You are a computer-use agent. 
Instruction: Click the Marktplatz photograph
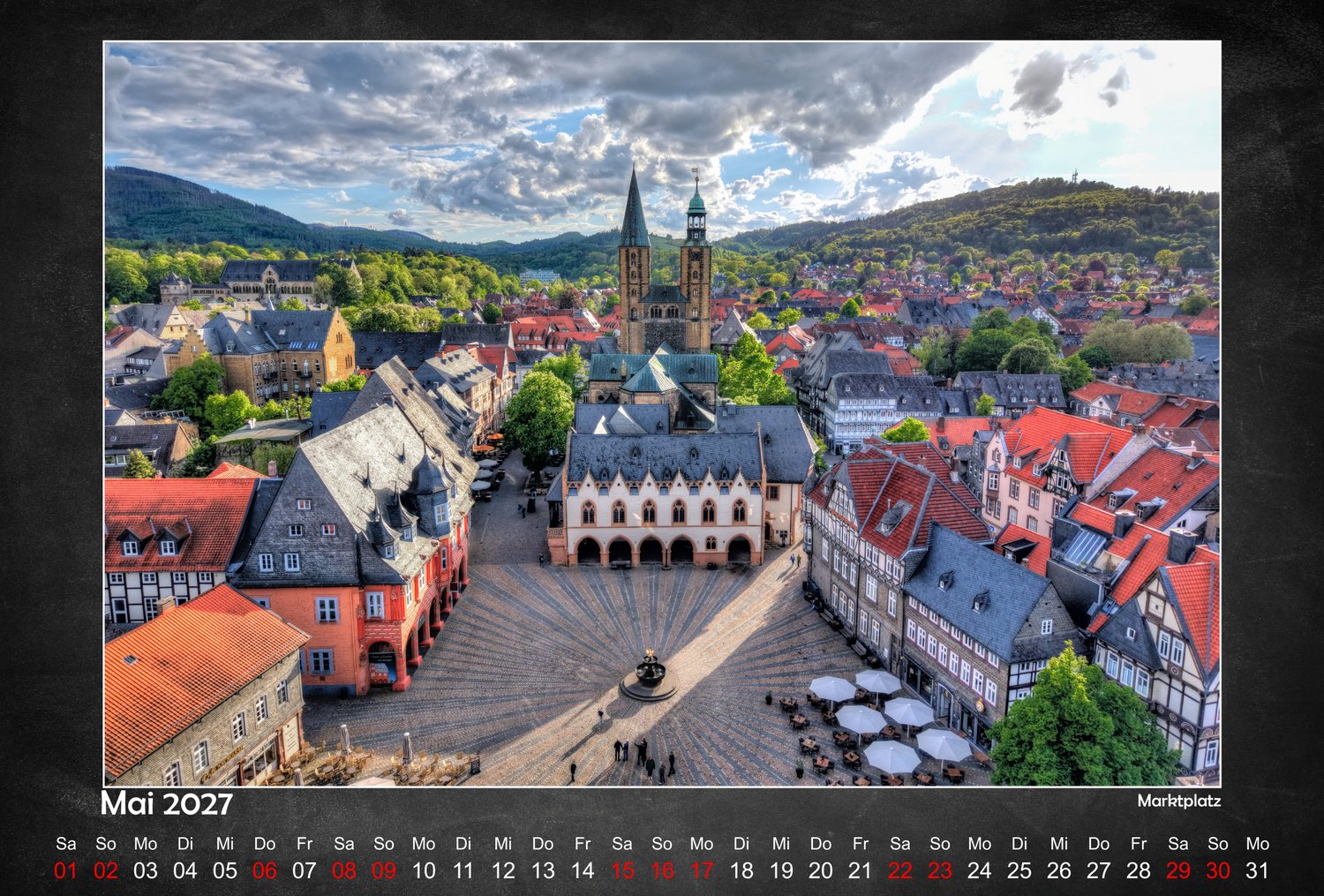[x=662, y=414]
